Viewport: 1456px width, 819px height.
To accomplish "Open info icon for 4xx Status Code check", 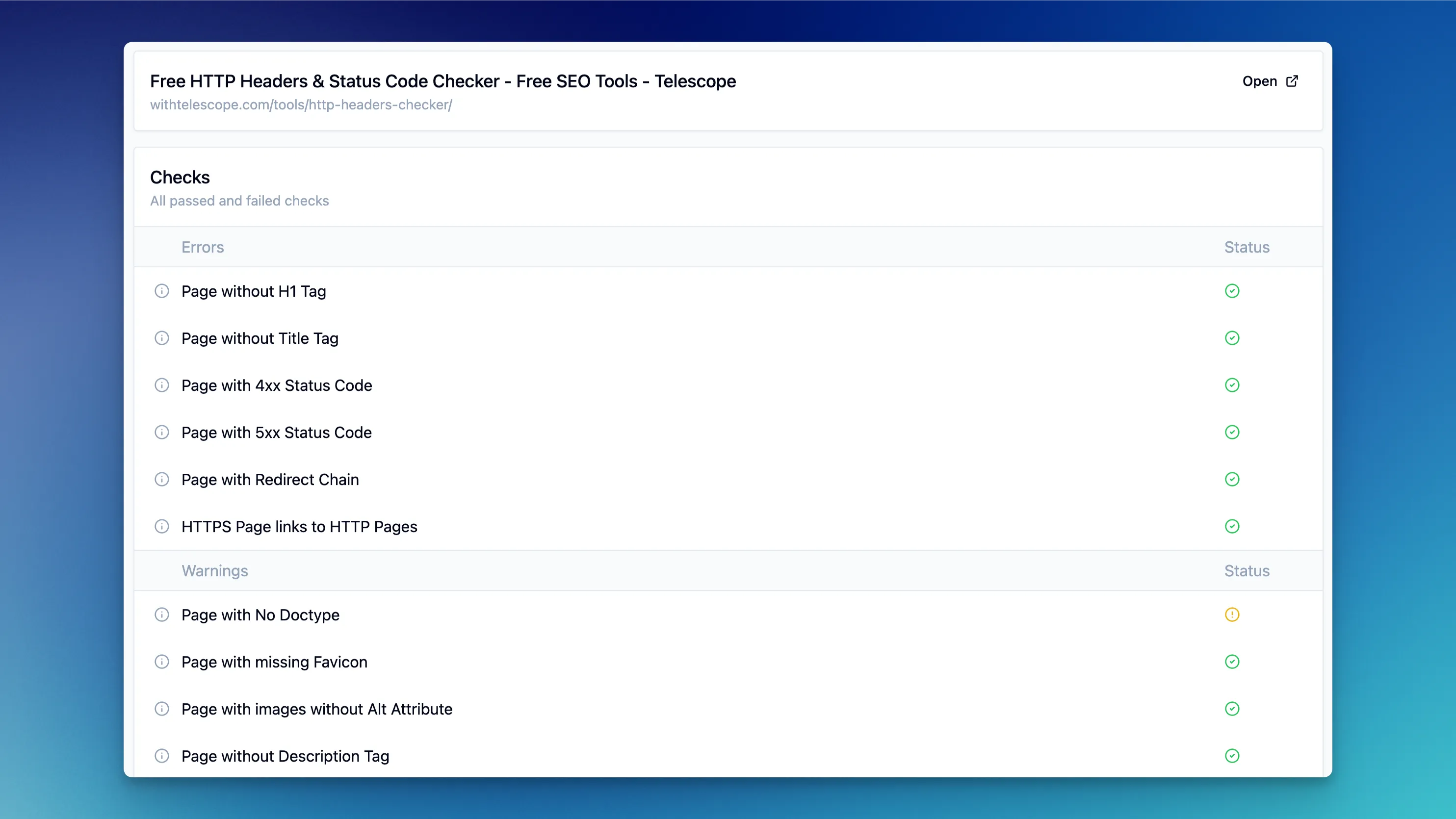I will point(162,385).
